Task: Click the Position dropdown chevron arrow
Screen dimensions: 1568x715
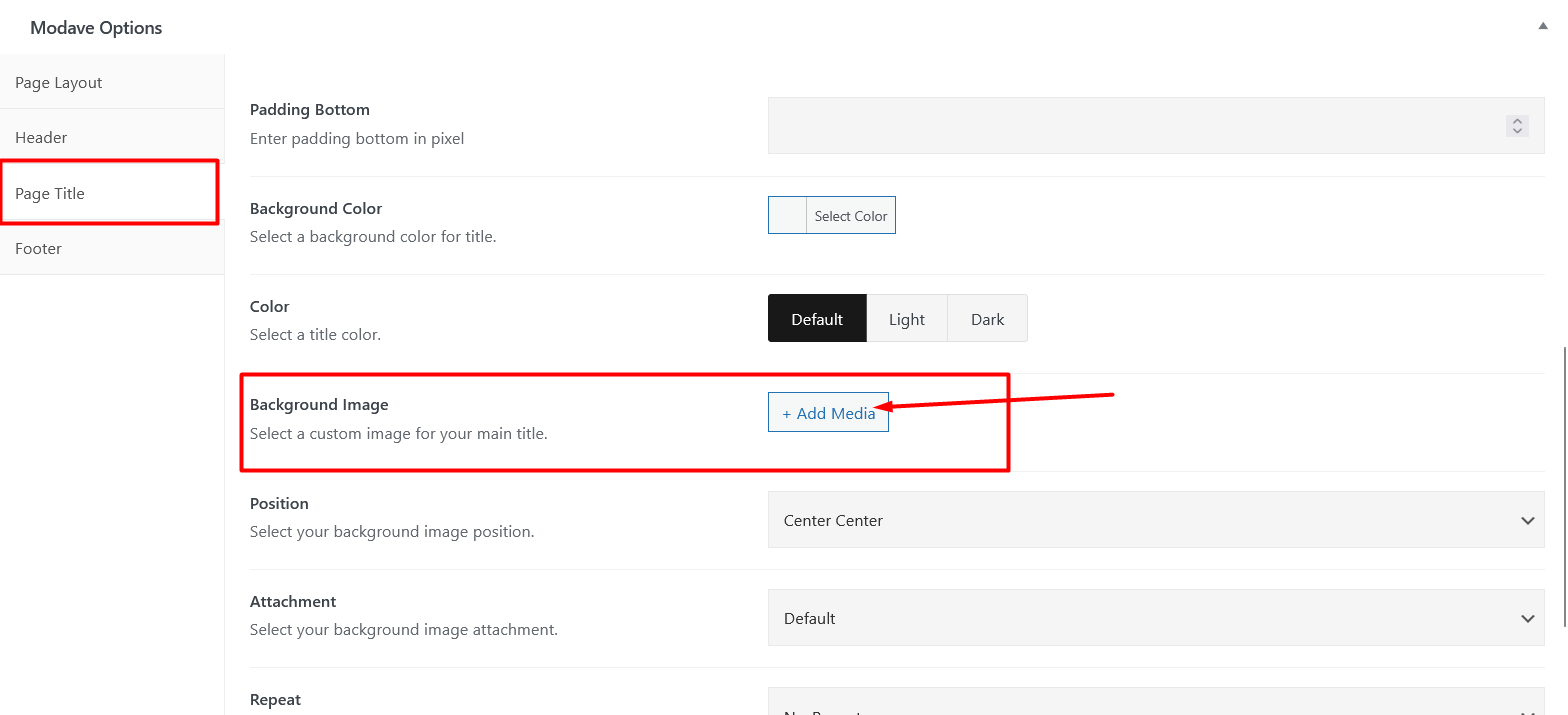Action: click(1527, 520)
